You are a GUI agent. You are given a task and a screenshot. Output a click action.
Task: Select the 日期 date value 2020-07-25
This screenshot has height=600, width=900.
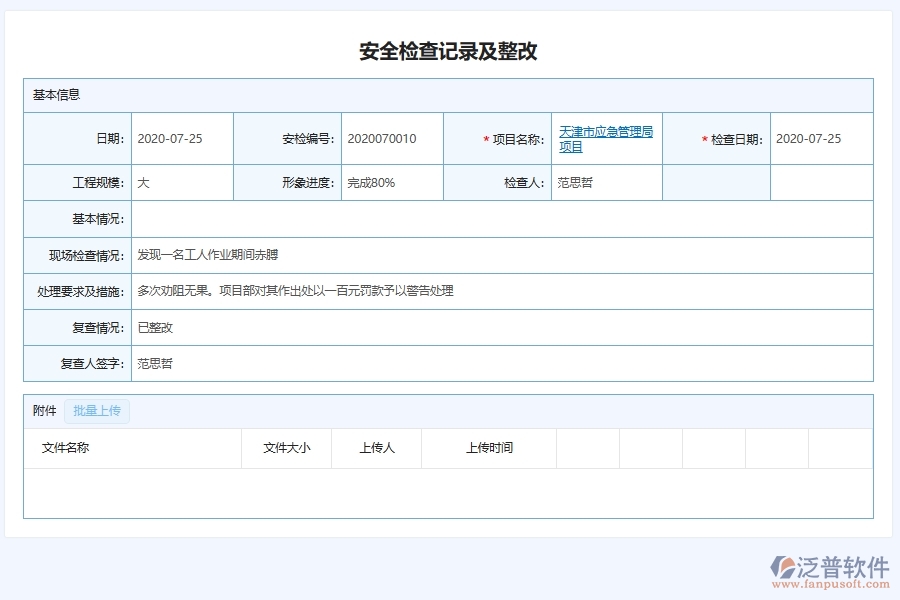(x=170, y=138)
